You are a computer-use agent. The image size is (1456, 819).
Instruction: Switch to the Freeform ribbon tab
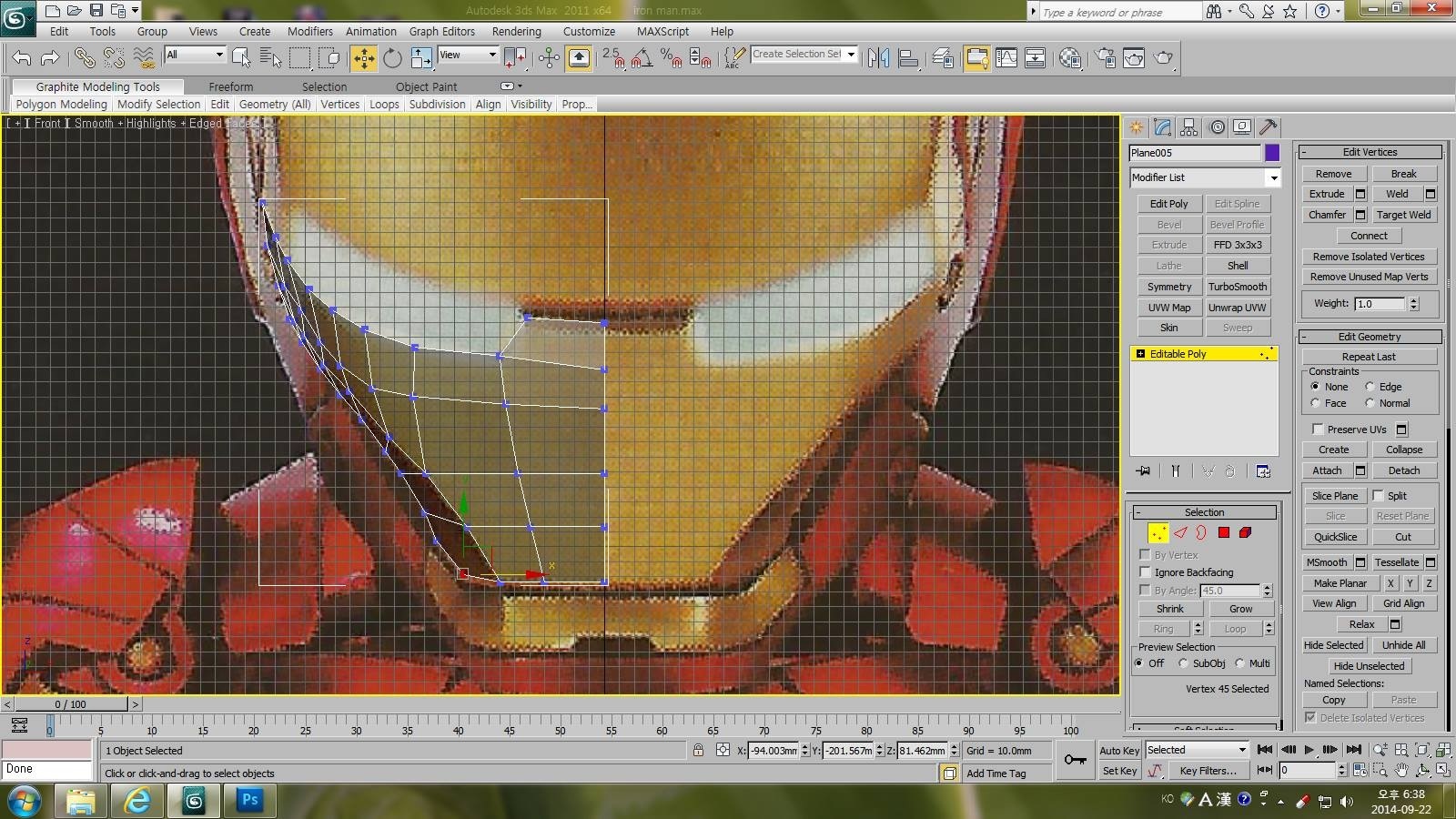(x=231, y=86)
